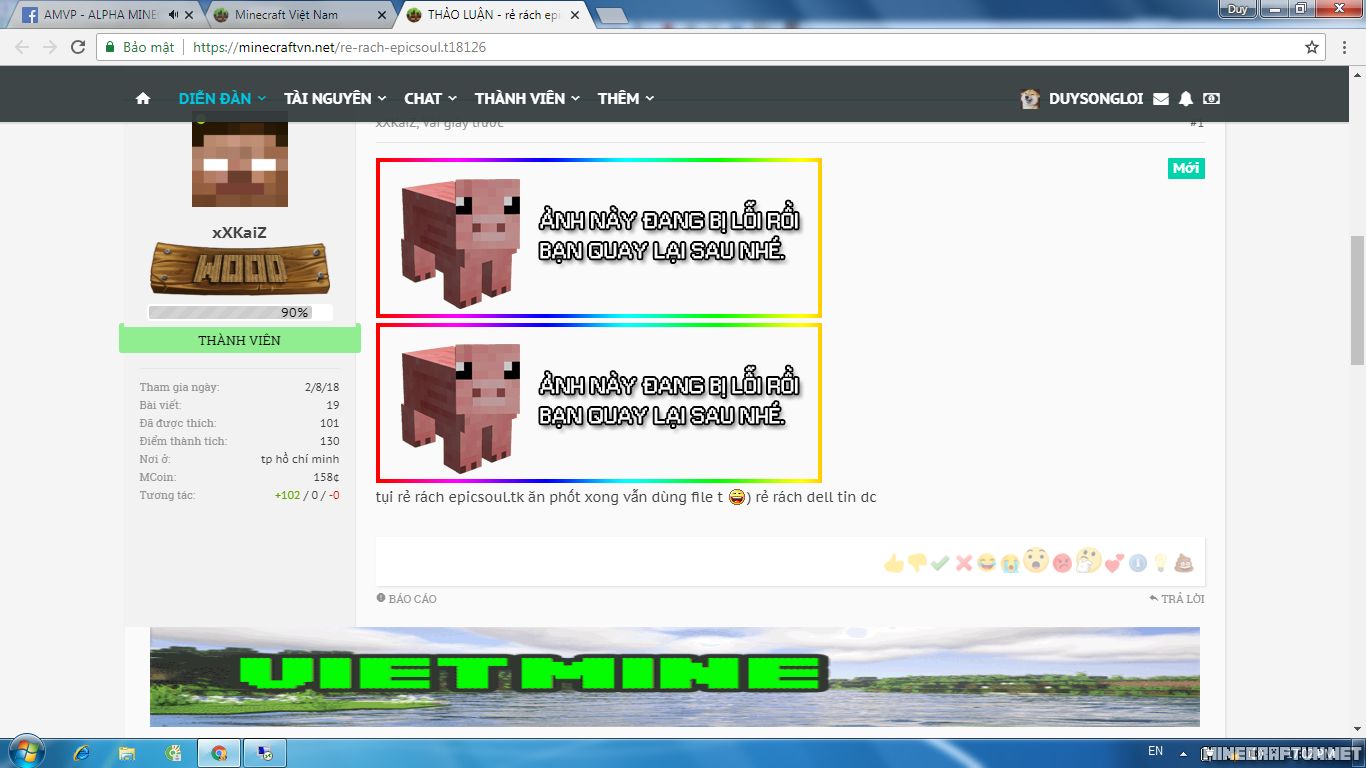Viewport: 1366px width, 768px height.
Task: Open the MCoin money icon
Action: point(1211,98)
